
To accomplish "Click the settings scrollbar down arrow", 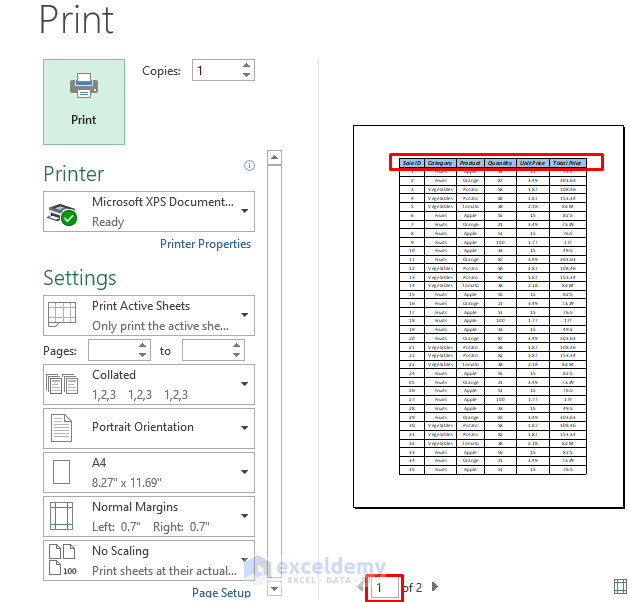I will tap(274, 589).
